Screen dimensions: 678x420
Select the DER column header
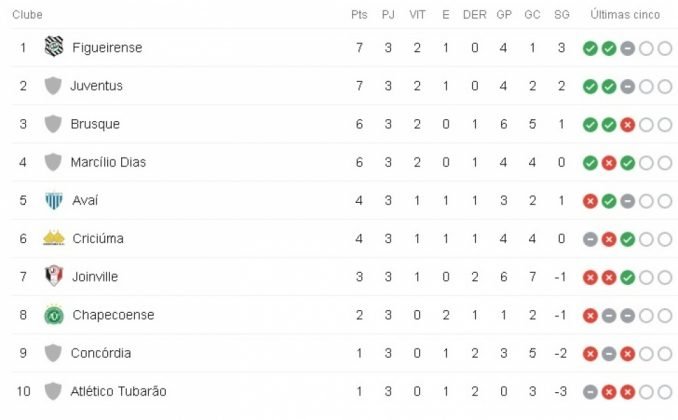474,15
